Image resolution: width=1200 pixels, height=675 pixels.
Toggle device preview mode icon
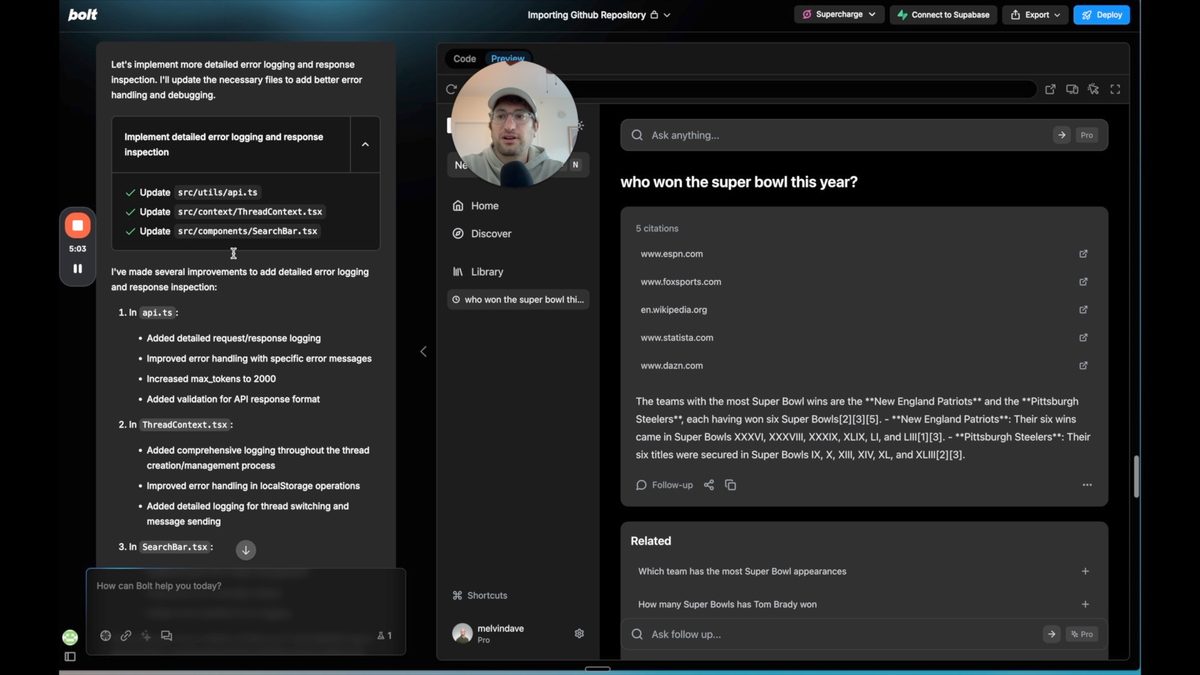[1072, 89]
